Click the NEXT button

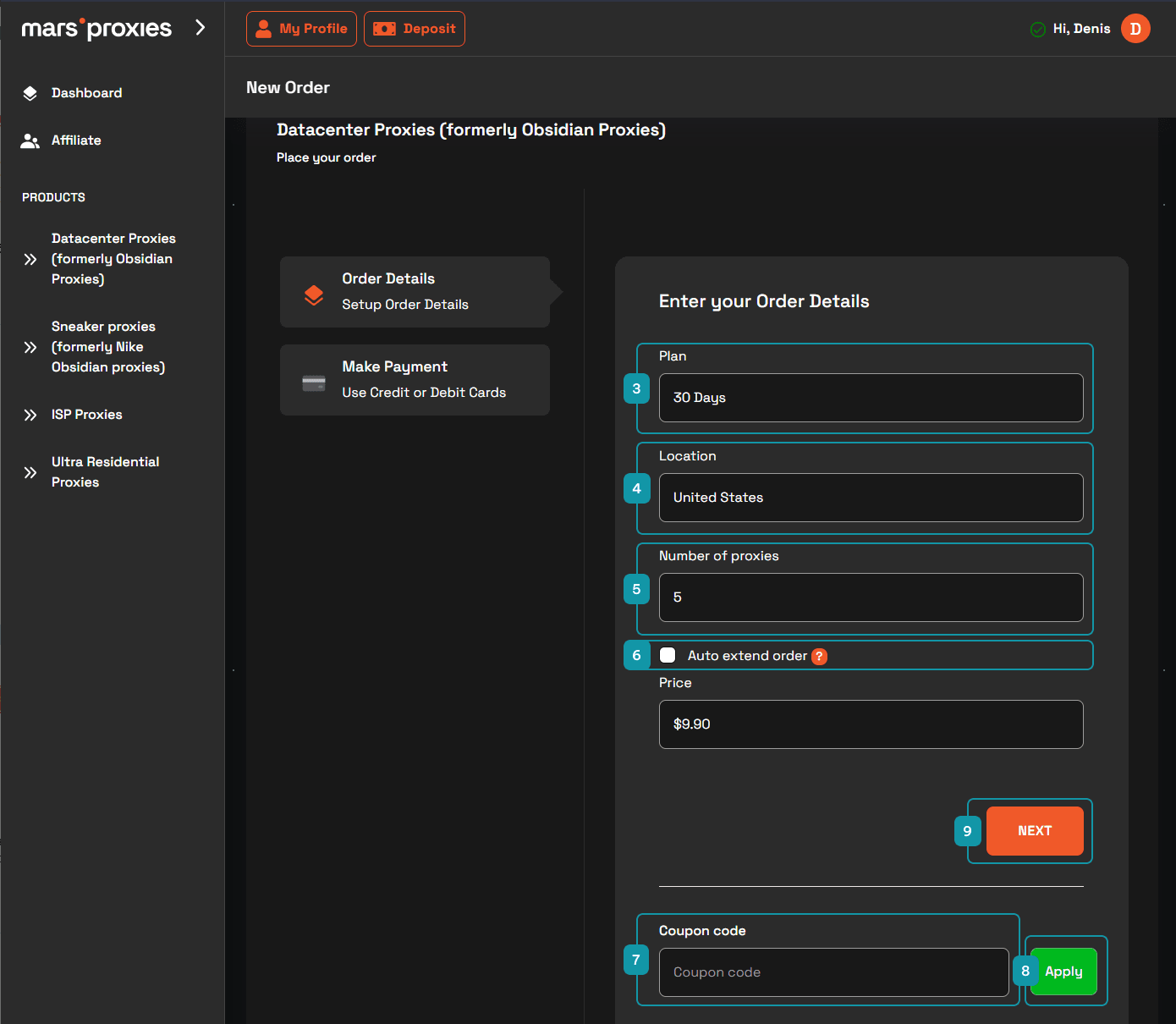click(x=1035, y=831)
